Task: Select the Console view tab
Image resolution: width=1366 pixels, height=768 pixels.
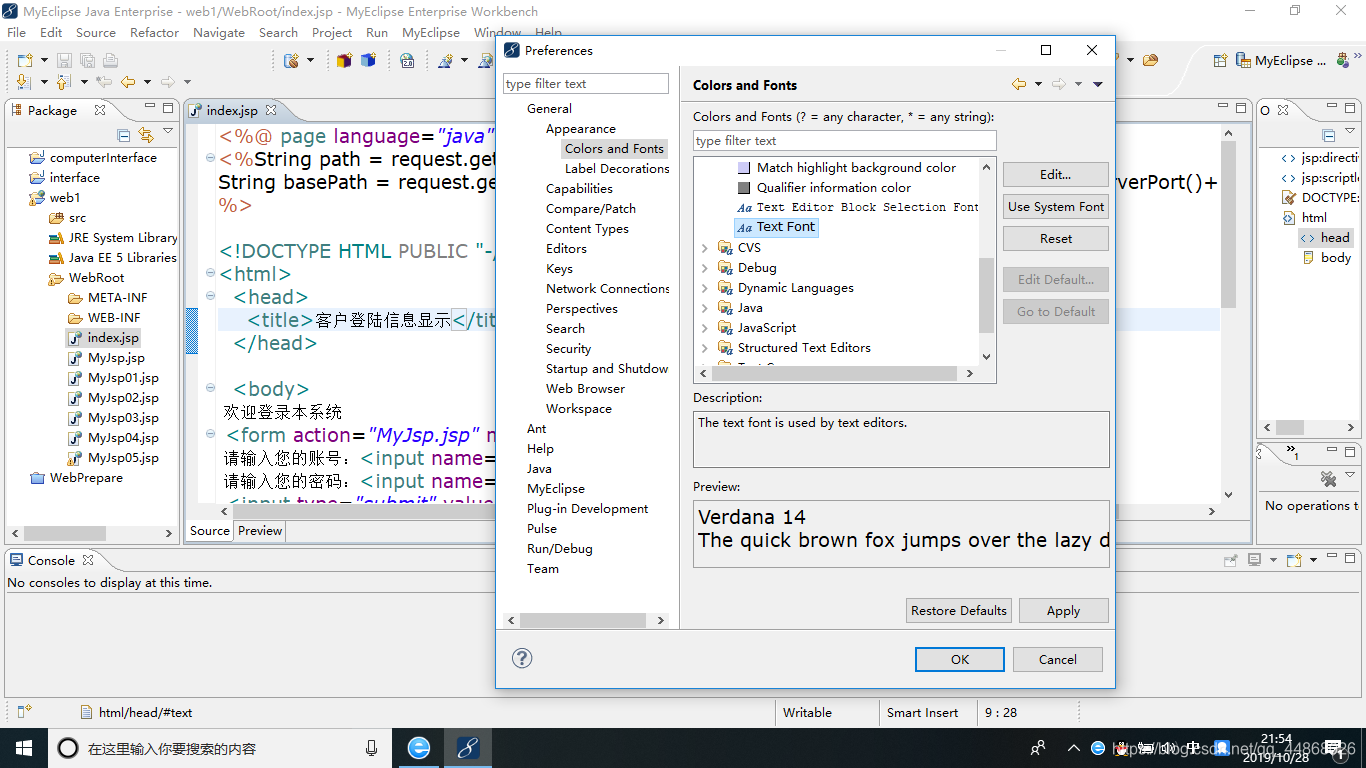Action: [50, 560]
